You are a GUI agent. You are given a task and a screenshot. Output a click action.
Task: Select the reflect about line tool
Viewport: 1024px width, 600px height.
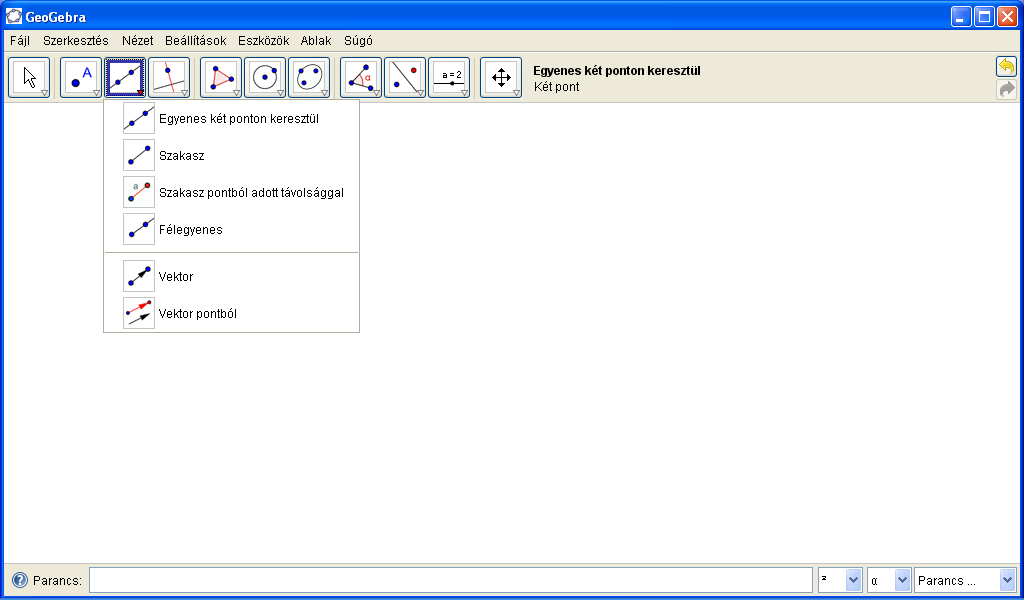(405, 78)
